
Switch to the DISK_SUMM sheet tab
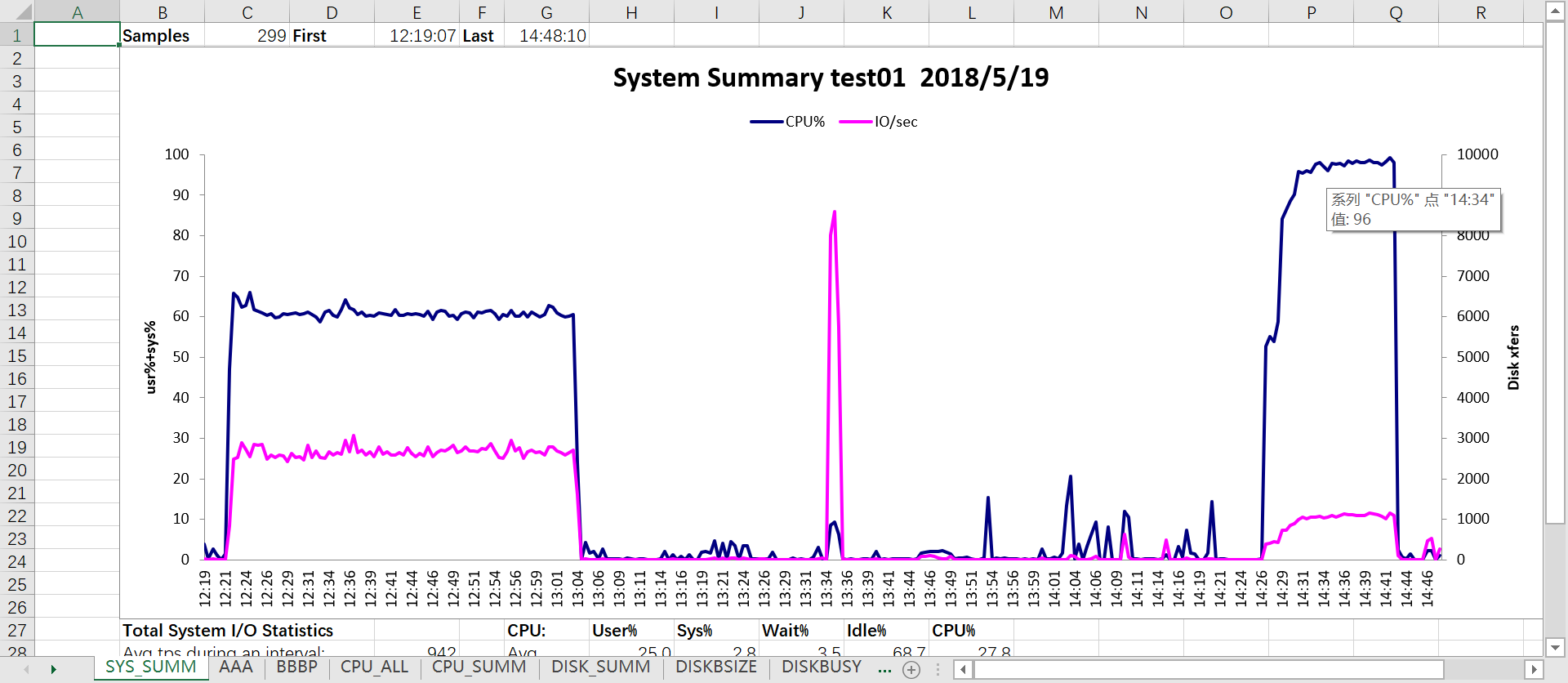tap(600, 667)
